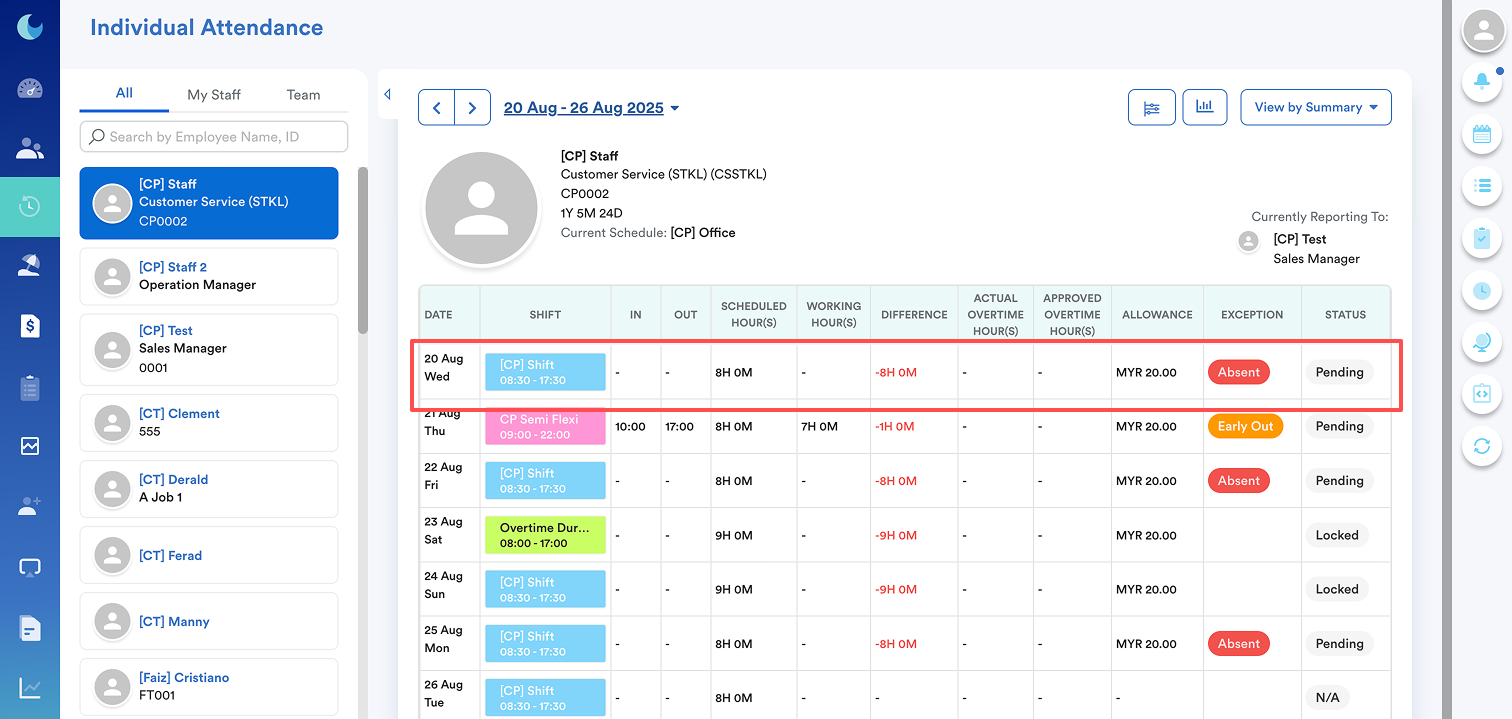Open the calendar icon in right panel

[x=1482, y=133]
